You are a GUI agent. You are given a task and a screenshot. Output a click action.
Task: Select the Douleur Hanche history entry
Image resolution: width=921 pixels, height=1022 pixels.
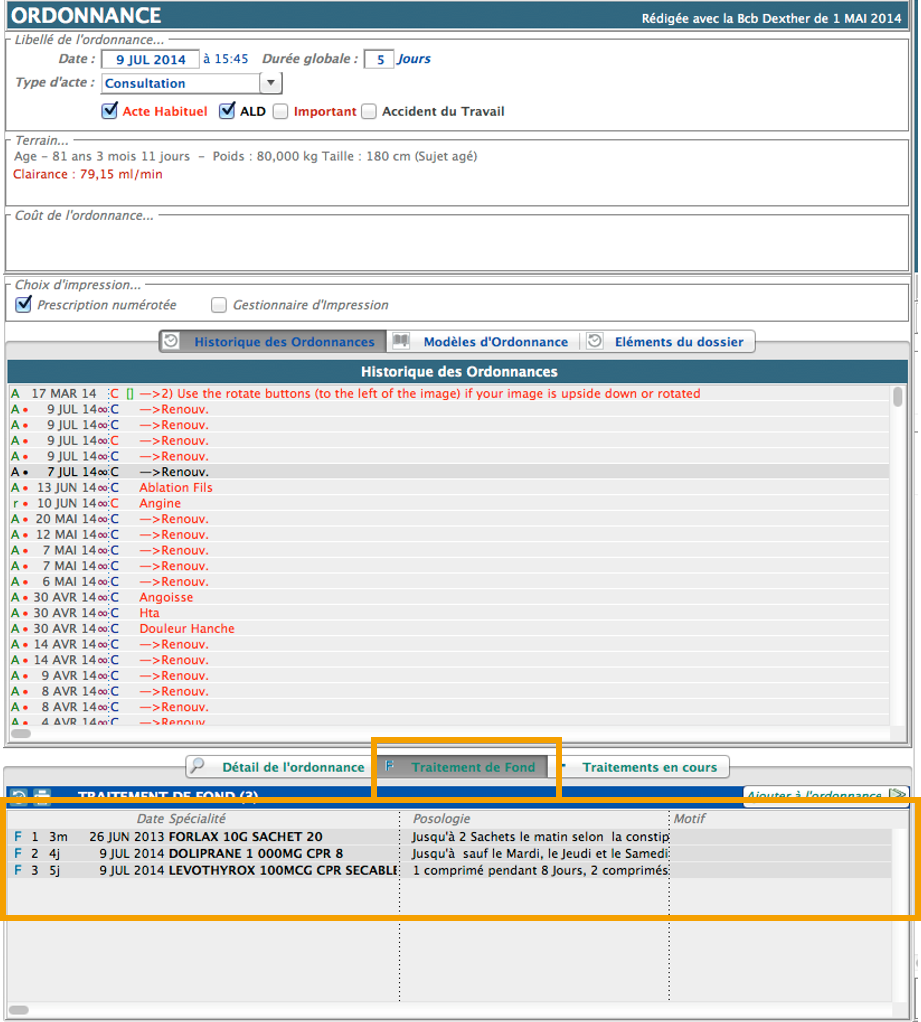[x=187, y=628]
